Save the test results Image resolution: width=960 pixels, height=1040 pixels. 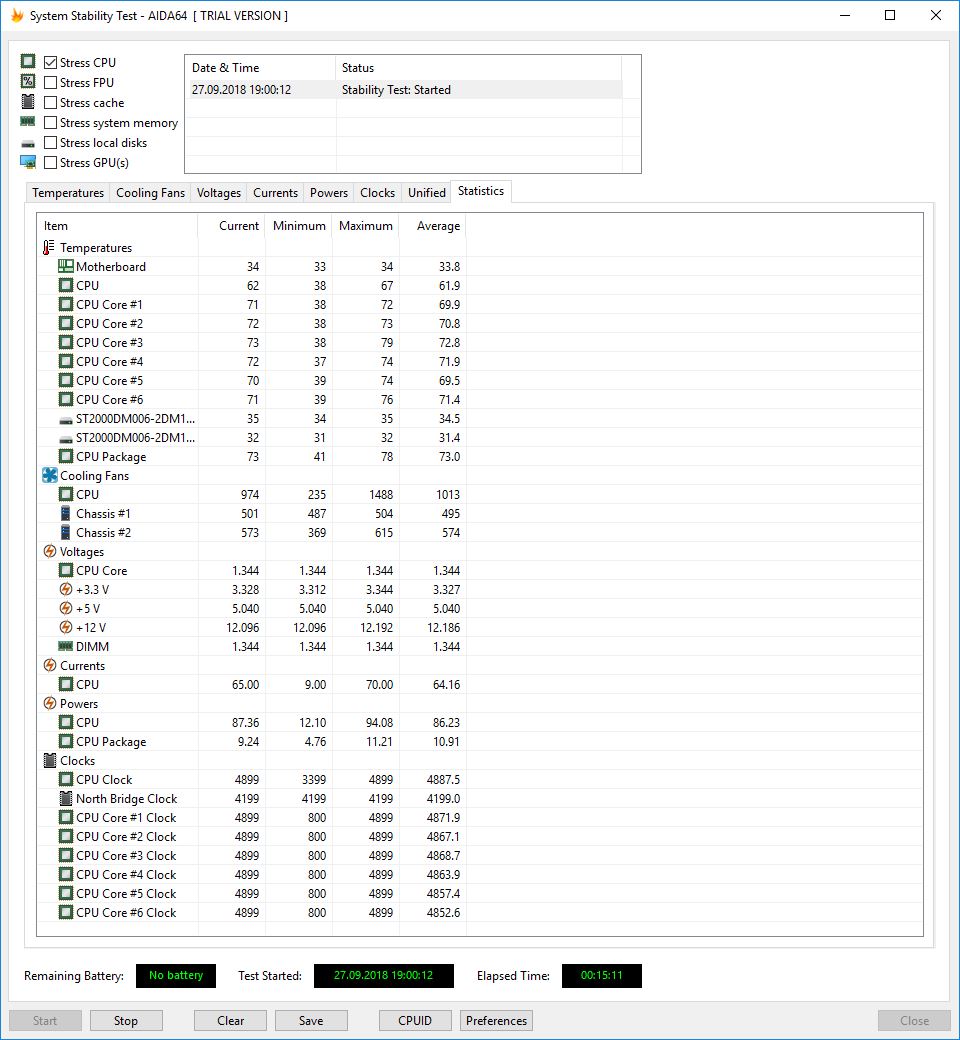[311, 1021]
